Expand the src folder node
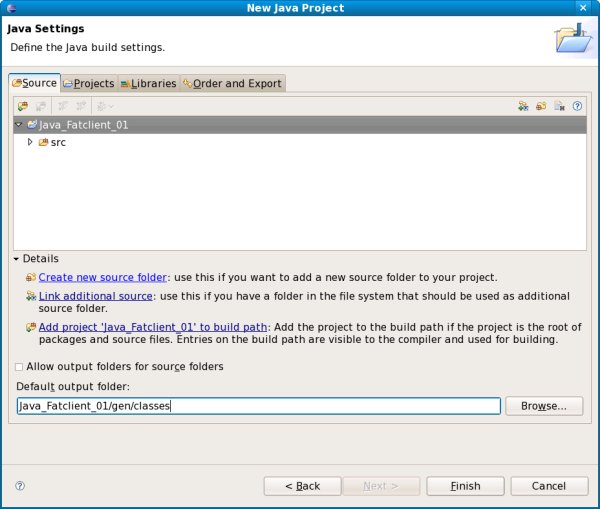600x509 pixels. tap(30, 142)
